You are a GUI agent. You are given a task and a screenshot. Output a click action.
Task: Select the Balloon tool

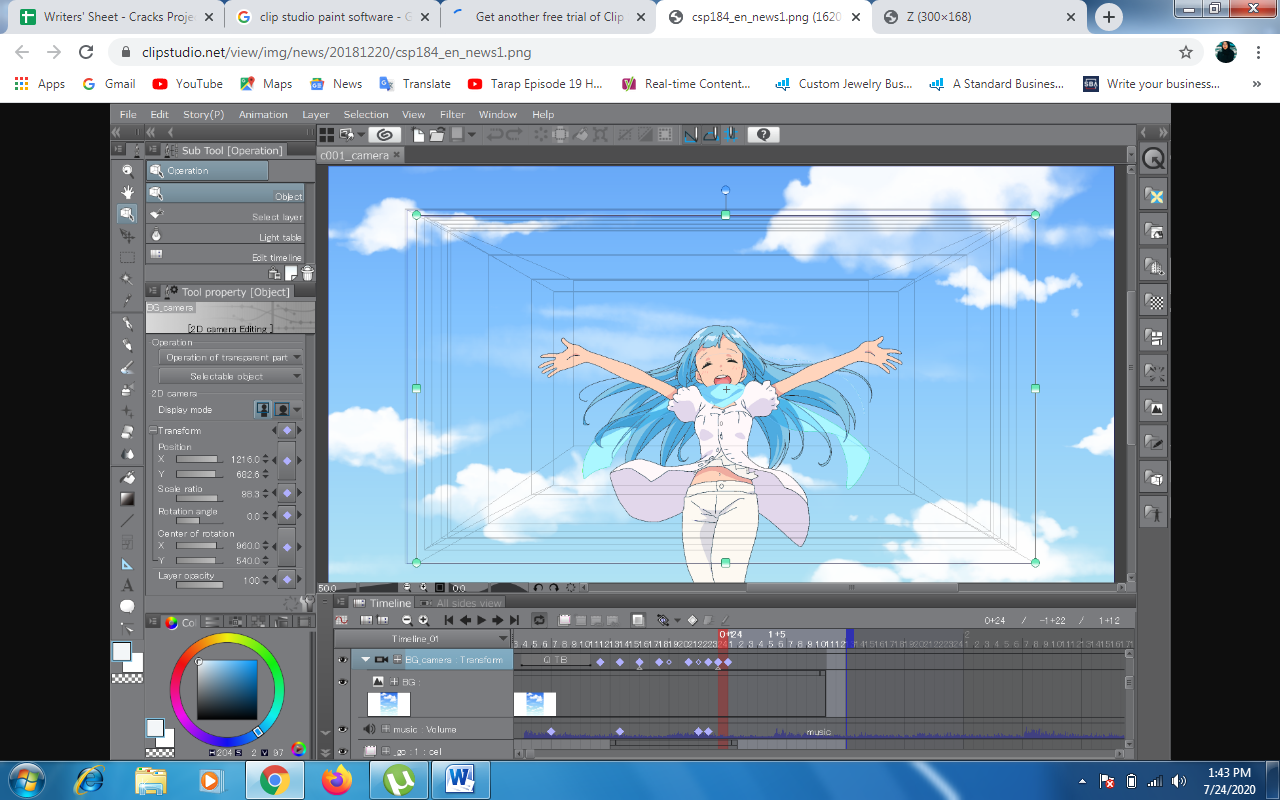[x=127, y=606]
